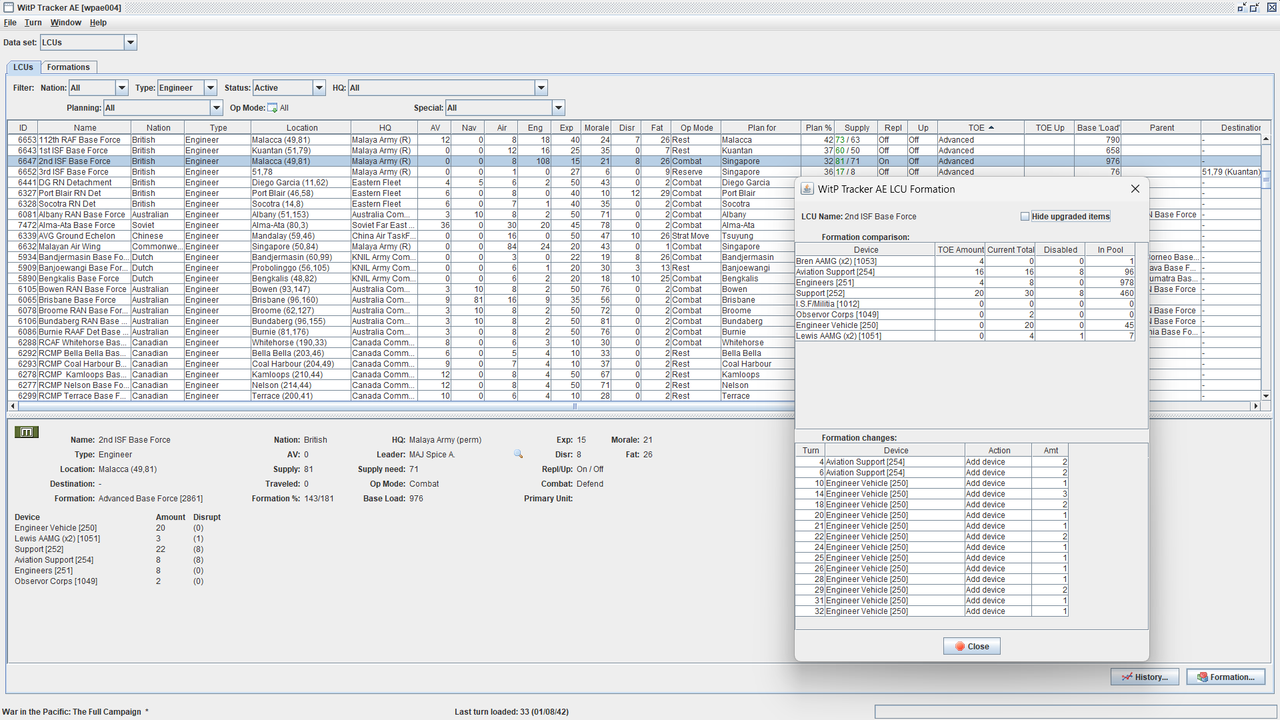Screen dimensions: 1280x720
Task: Select the 1st ISF Base Force row
Action: point(633,150)
